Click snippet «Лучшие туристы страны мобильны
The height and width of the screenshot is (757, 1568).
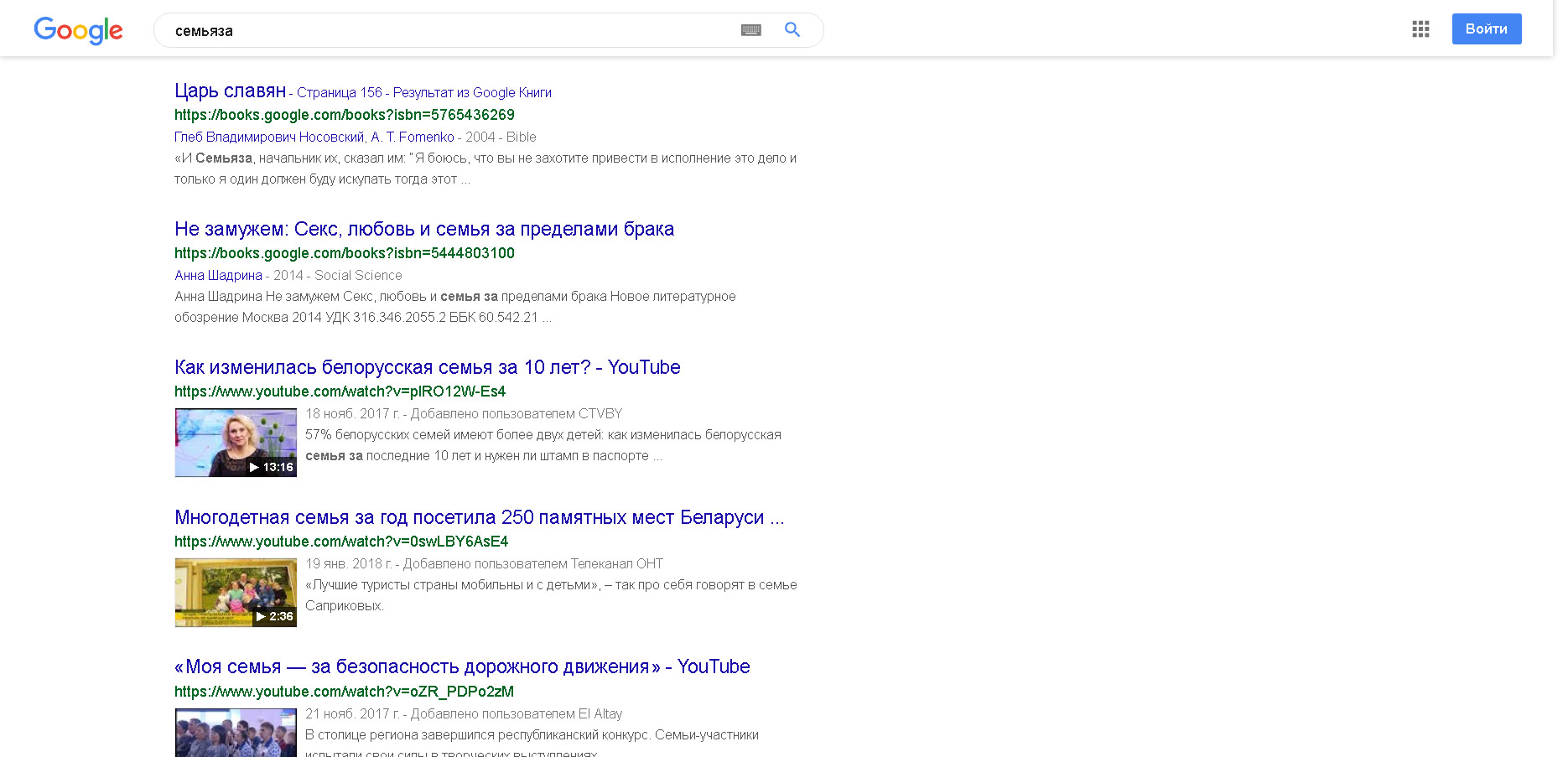(551, 595)
